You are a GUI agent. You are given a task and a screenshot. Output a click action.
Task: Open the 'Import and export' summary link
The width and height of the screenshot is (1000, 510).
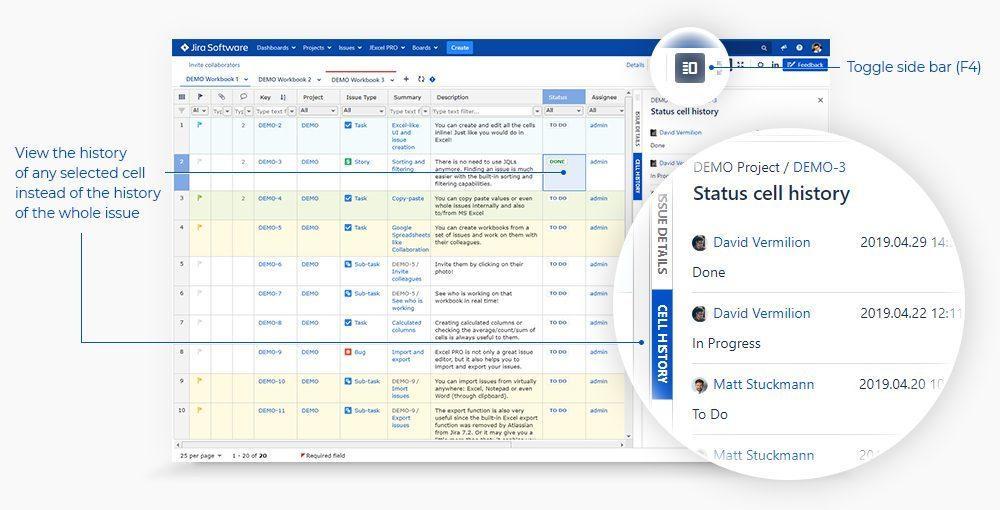pyautogui.click(x=408, y=356)
